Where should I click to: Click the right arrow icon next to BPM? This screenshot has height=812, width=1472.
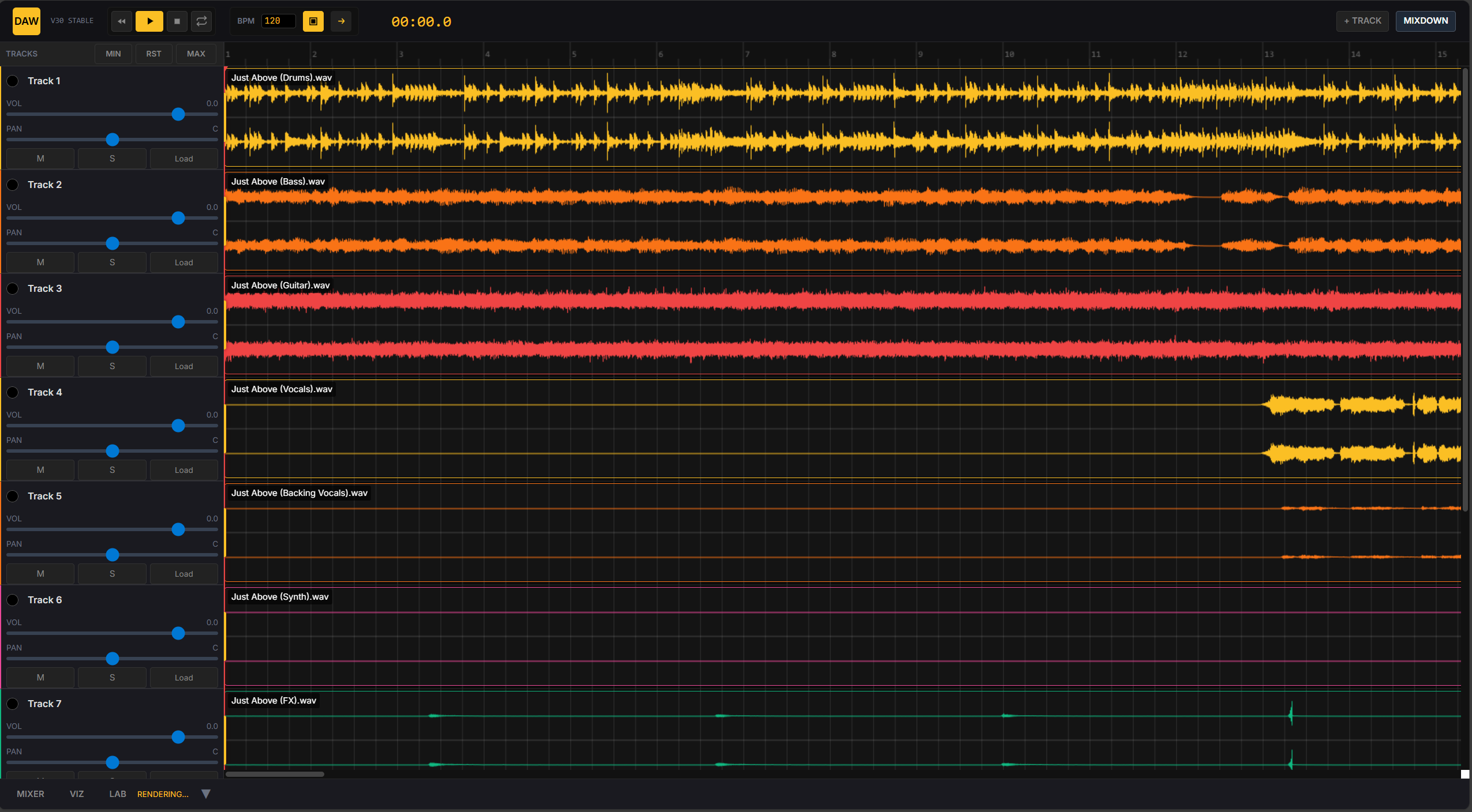[x=341, y=21]
